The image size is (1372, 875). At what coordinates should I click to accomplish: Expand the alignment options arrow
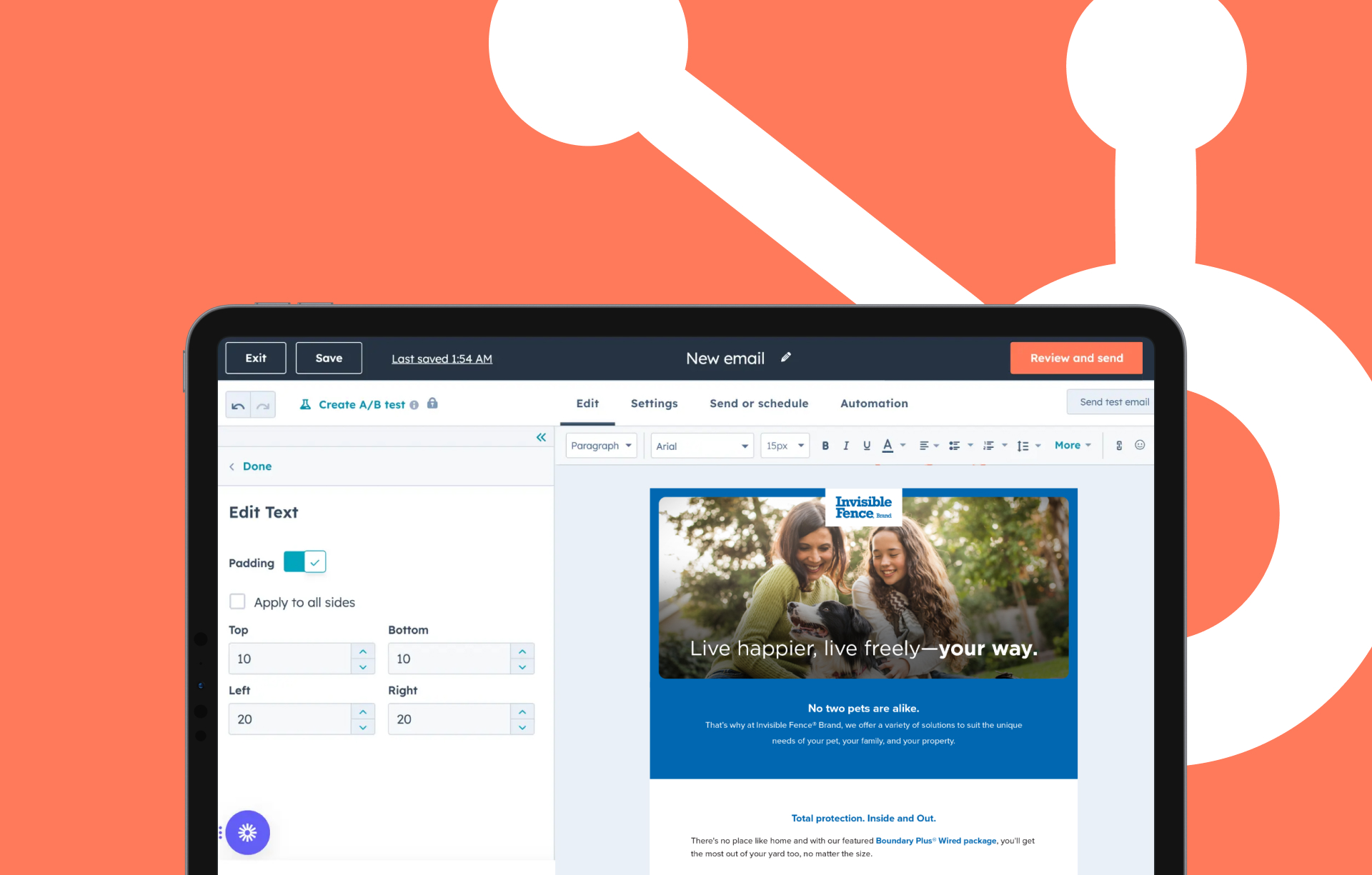pos(936,446)
